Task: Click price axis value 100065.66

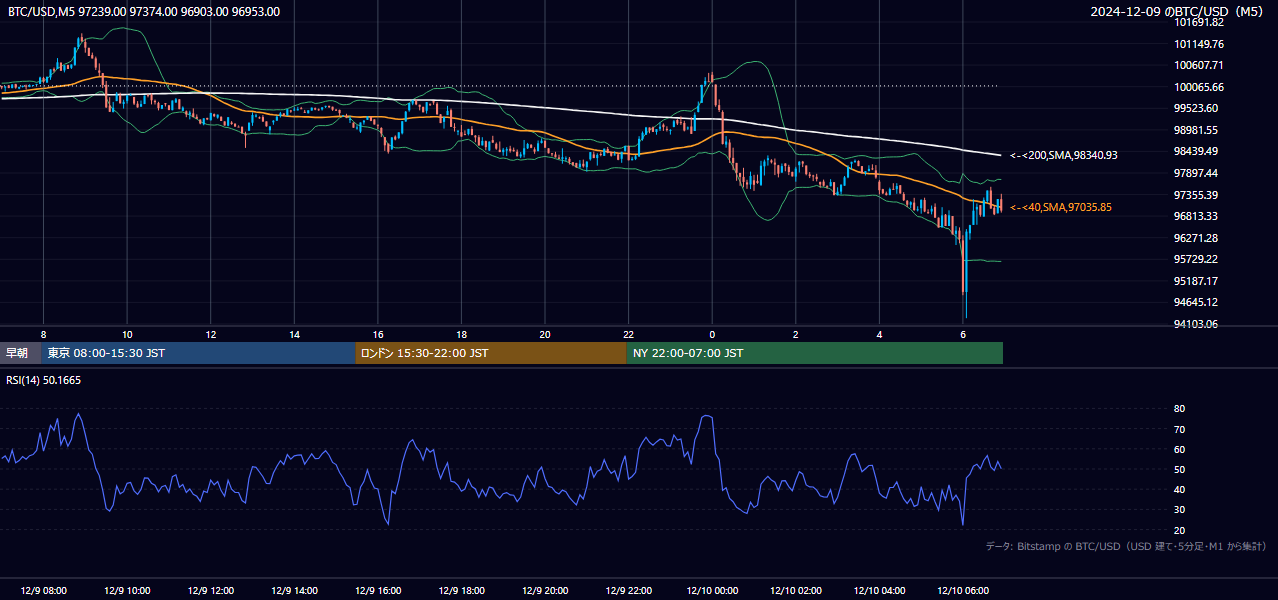Action: [1199, 87]
